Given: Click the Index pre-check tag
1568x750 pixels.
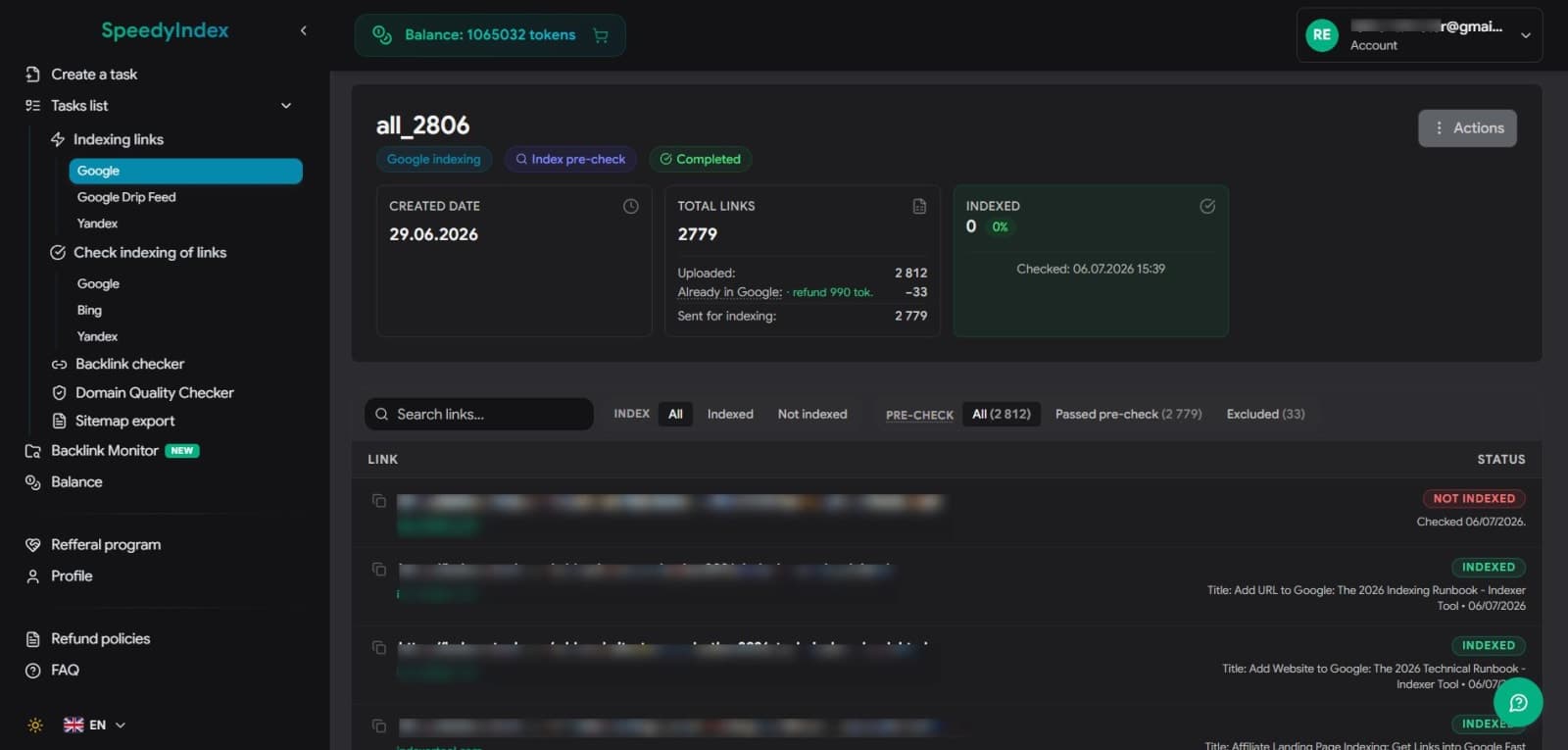Looking at the screenshot, I should click(x=570, y=159).
